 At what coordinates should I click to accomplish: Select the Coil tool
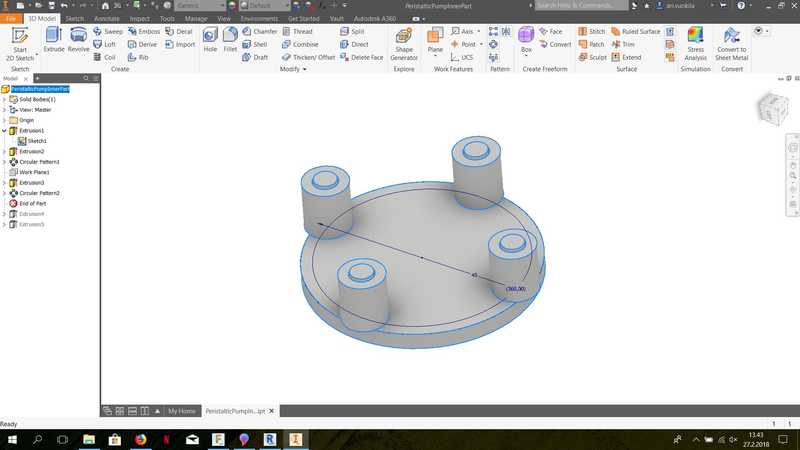(105, 57)
